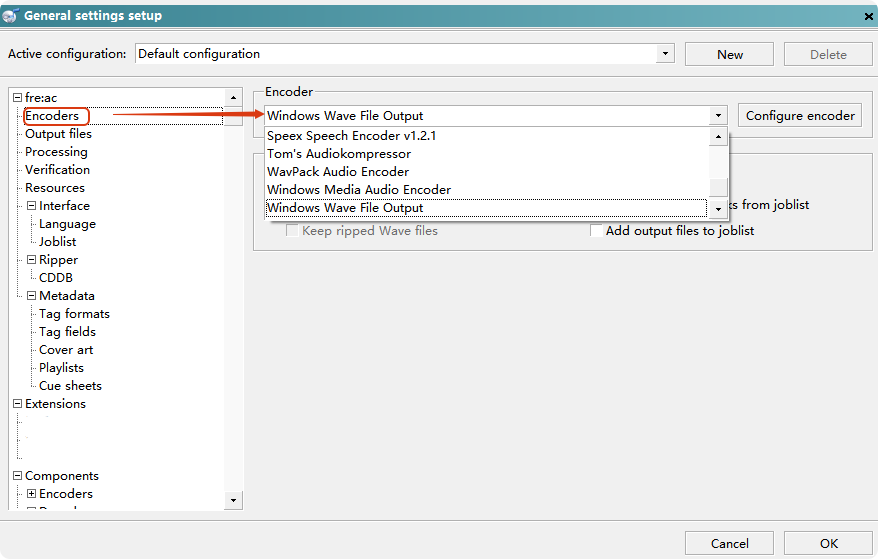Click the Configure encoder button
This screenshot has width=878, height=559.
coord(800,115)
